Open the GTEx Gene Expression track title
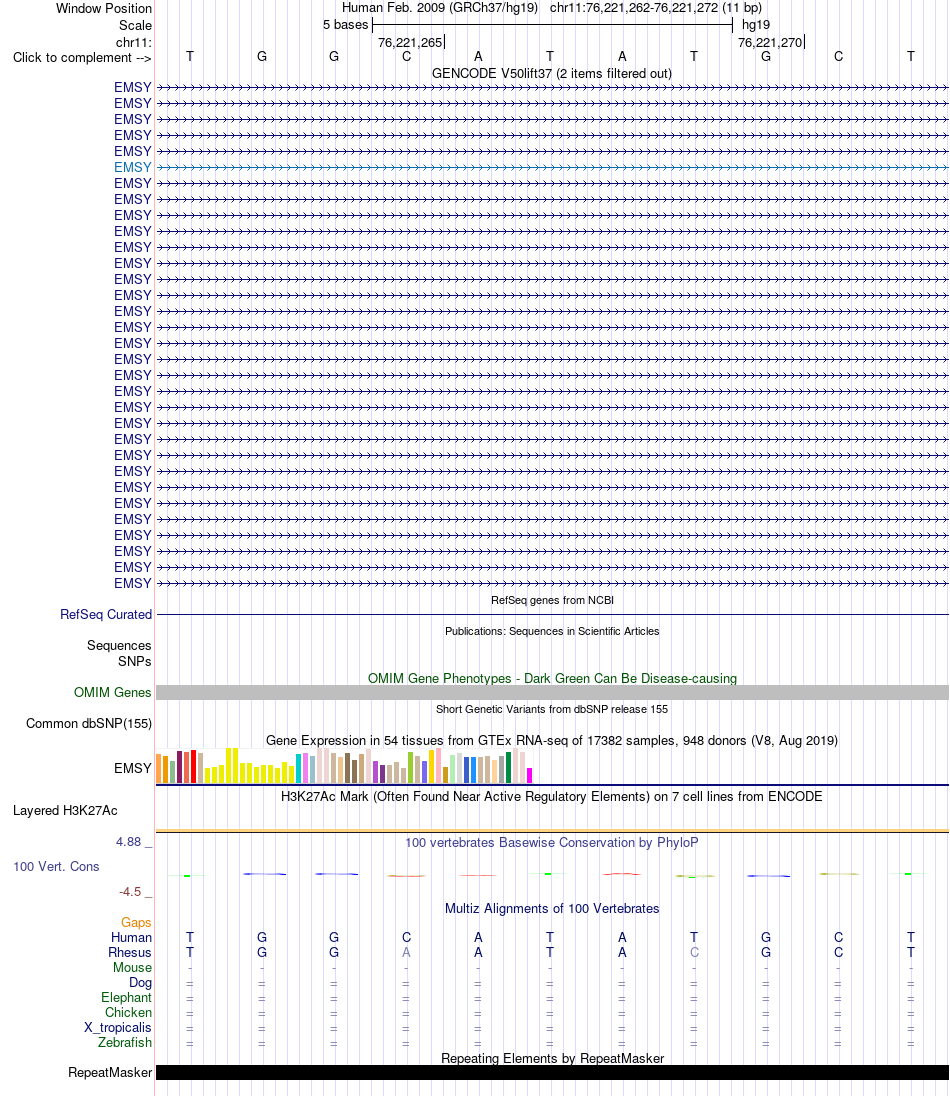950x1096 pixels. click(x=552, y=740)
